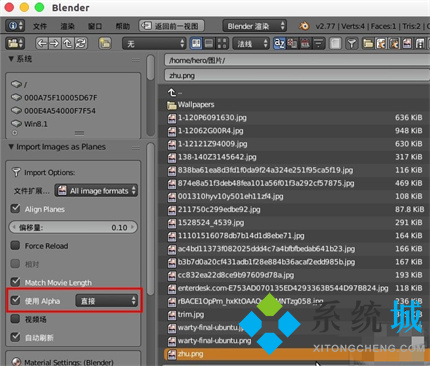Toggle show .blend files filter icon
The height and width of the screenshot is (366, 430).
tap(381, 43)
